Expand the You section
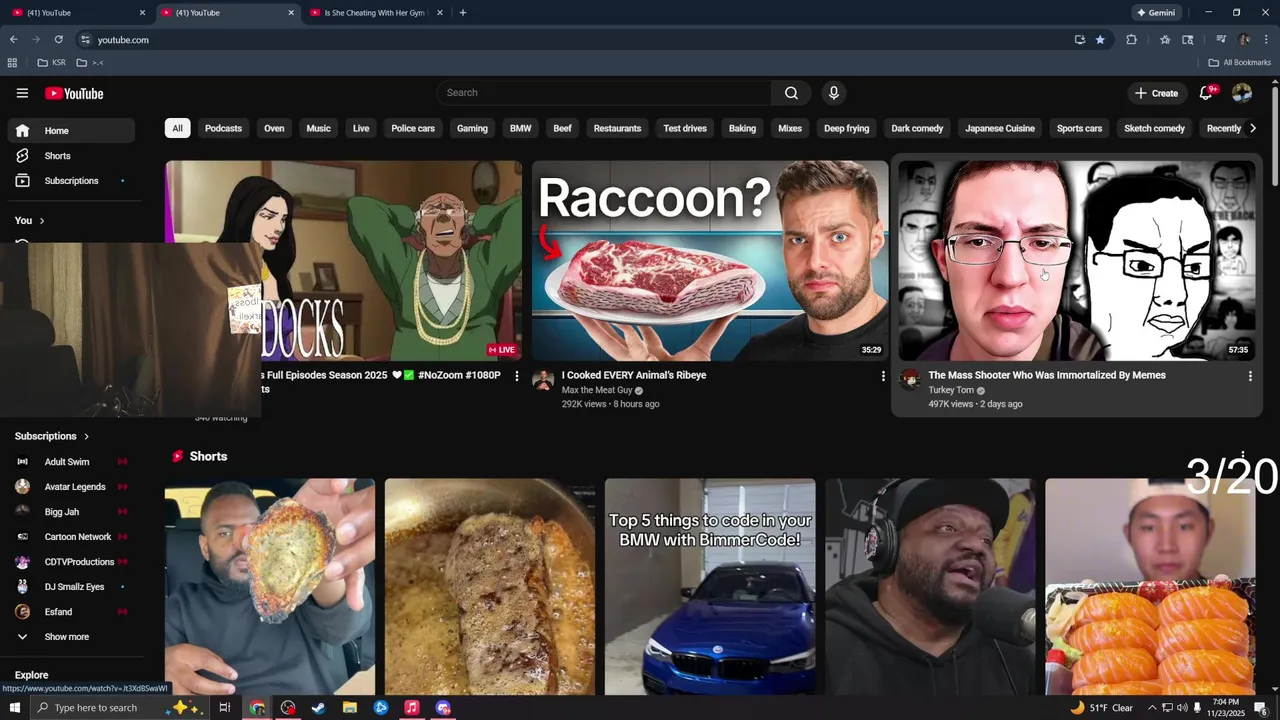This screenshot has height=720, width=1280. 30,220
